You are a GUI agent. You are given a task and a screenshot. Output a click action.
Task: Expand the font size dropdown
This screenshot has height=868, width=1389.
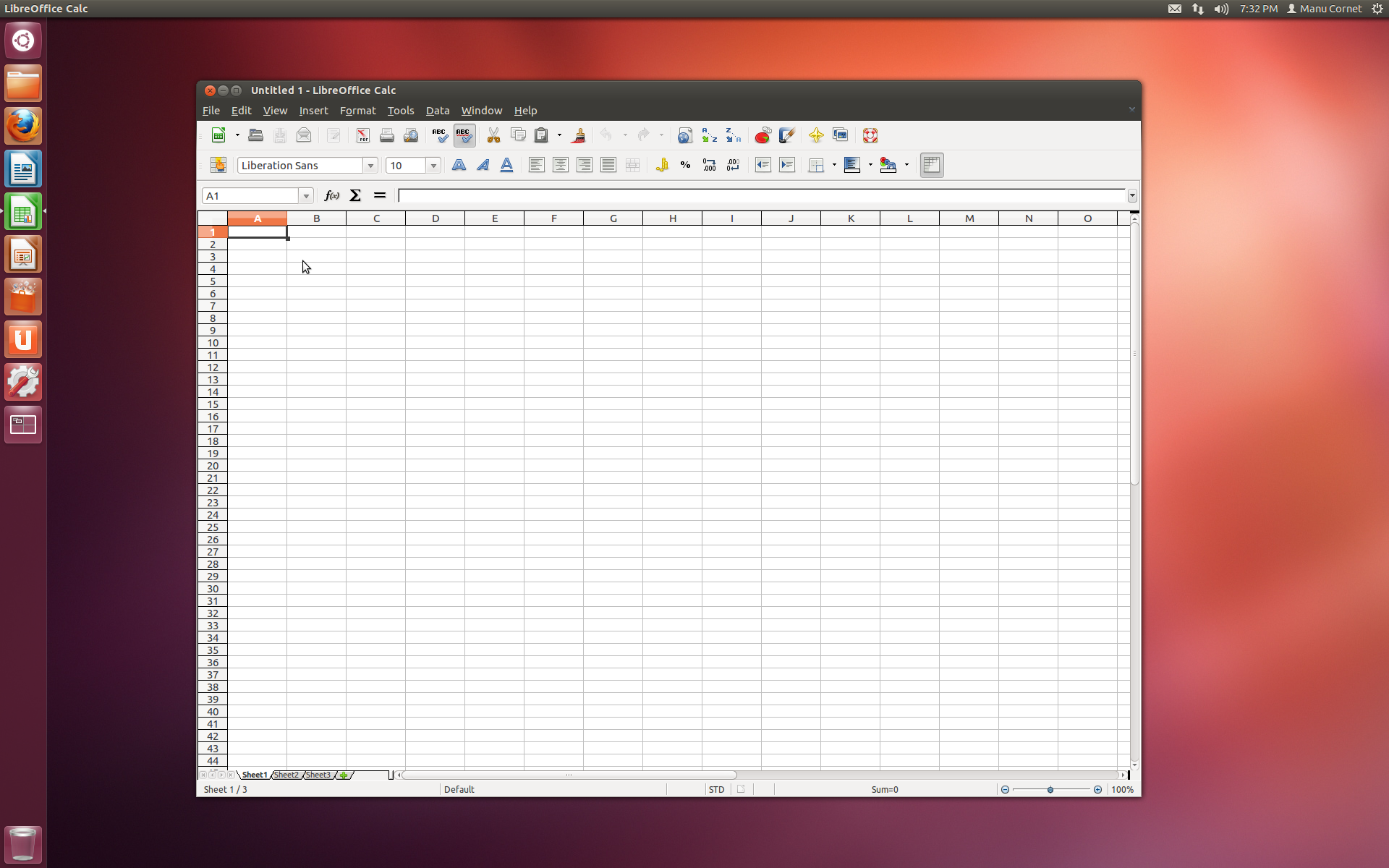coord(433,166)
